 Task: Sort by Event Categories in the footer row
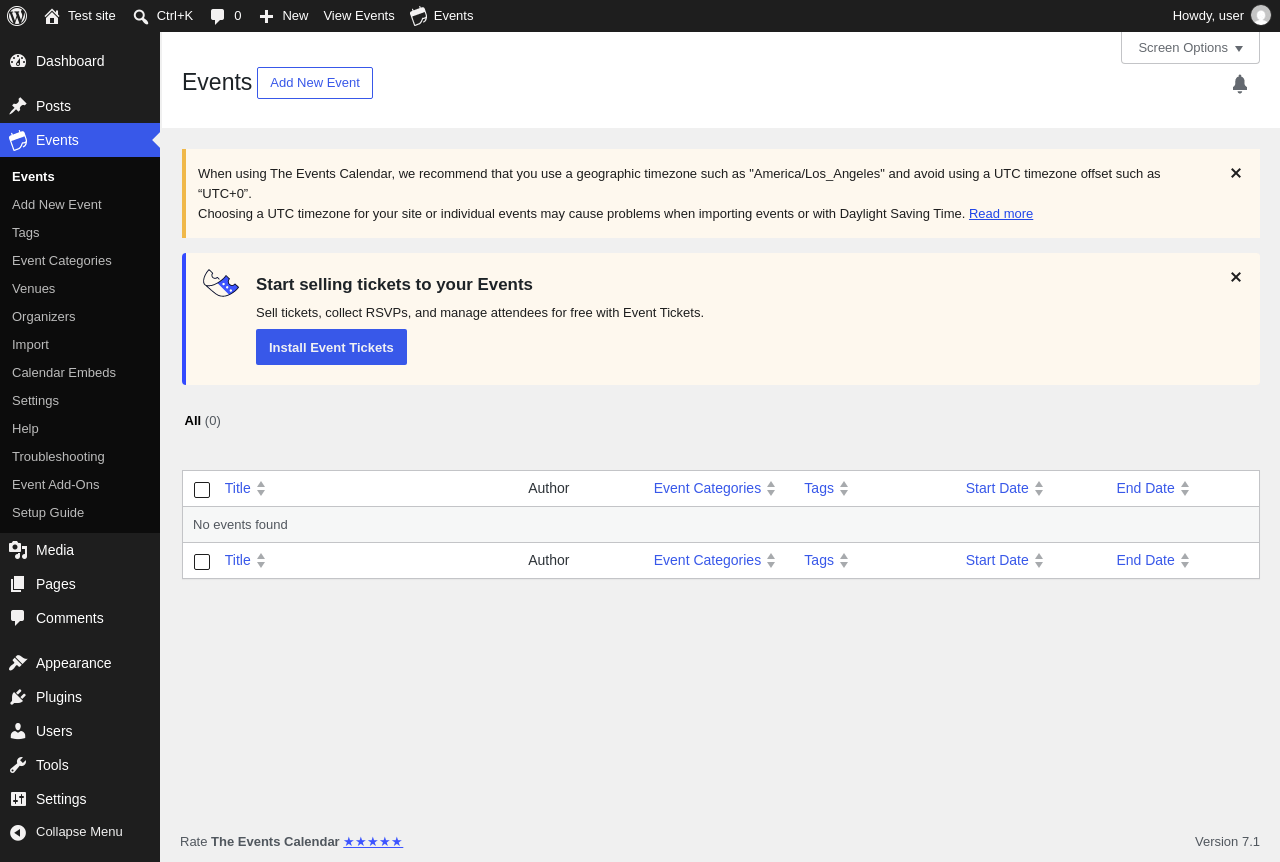coord(715,560)
